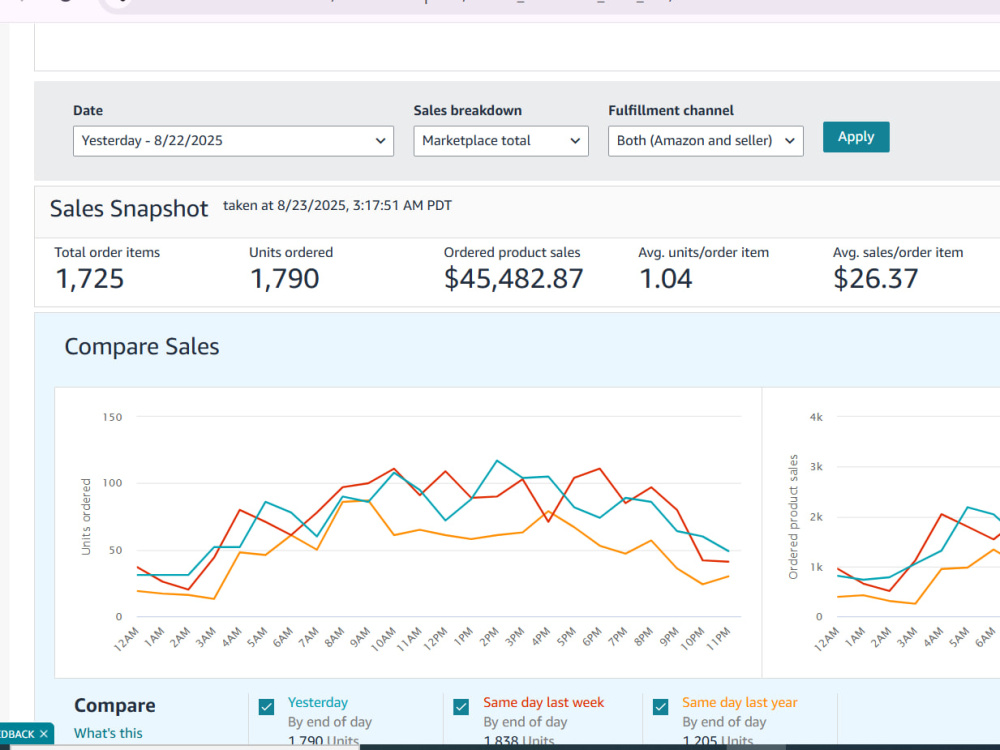The image size is (1000, 750).
Task: Open the Fulfillment channel dropdown
Action: 705,141
